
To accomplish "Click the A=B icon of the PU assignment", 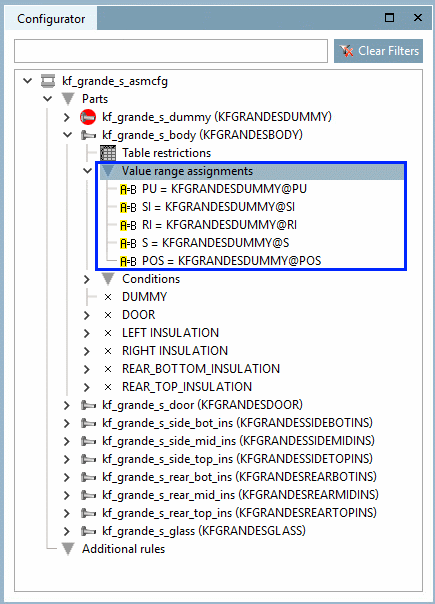I will click(x=128, y=190).
